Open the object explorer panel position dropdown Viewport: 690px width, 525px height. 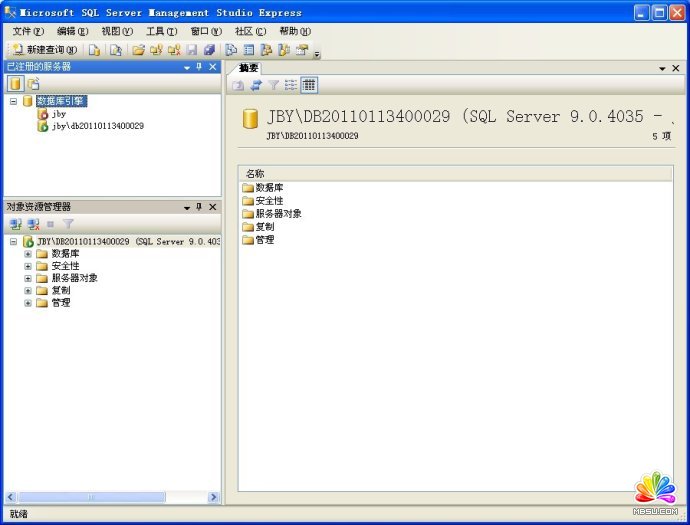coord(187,207)
